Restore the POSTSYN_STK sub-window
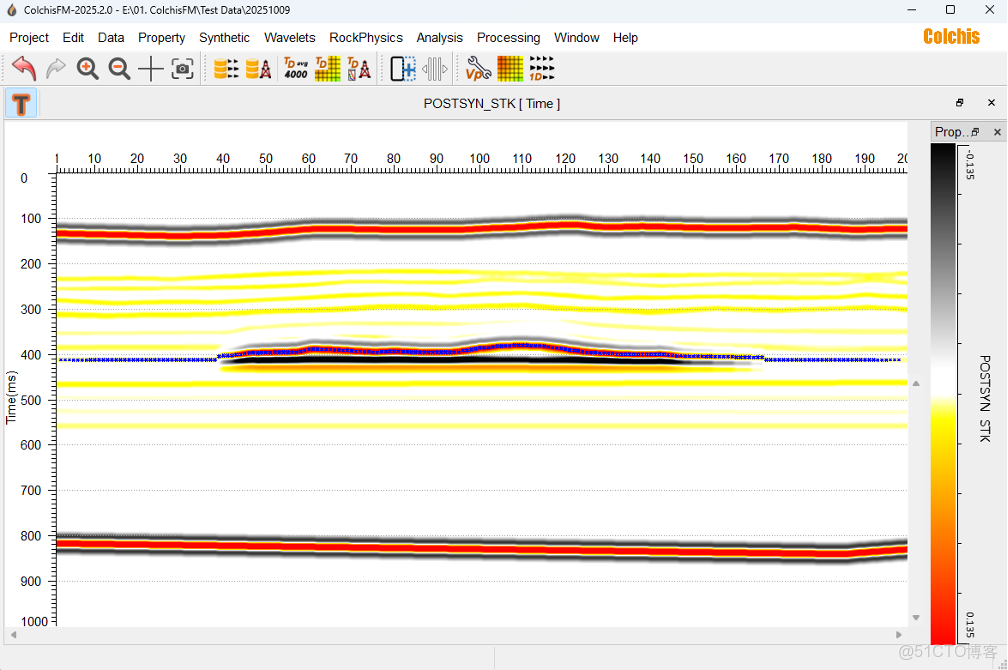 pos(960,103)
